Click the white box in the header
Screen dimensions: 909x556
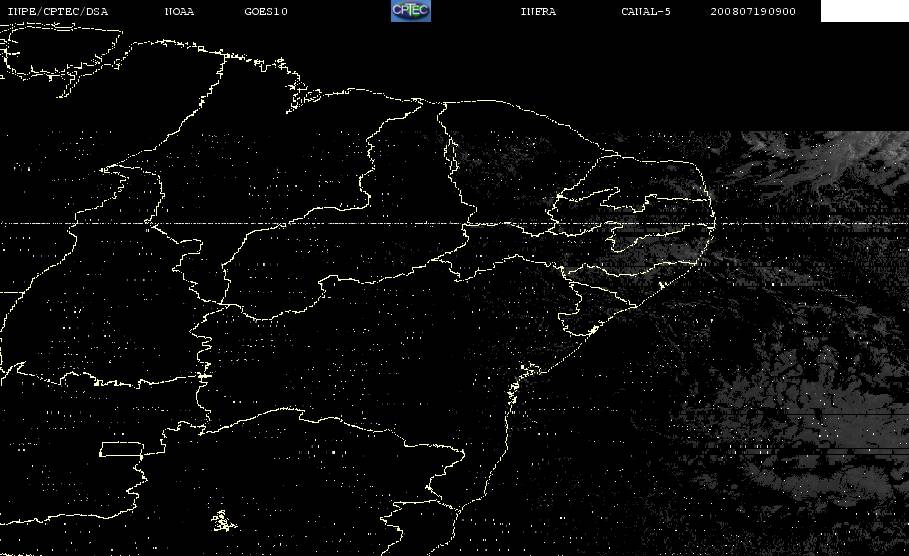(865, 11)
